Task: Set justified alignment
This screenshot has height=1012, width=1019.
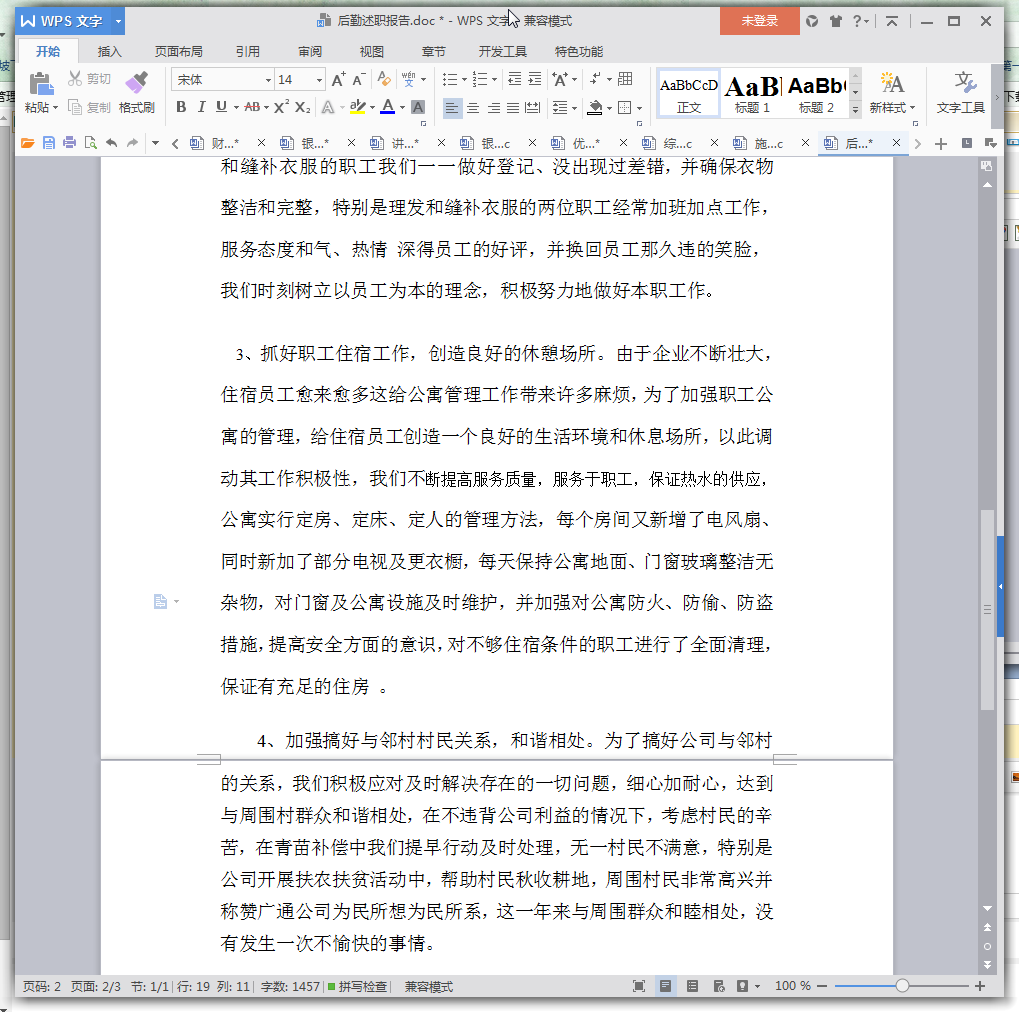Action: click(x=513, y=107)
